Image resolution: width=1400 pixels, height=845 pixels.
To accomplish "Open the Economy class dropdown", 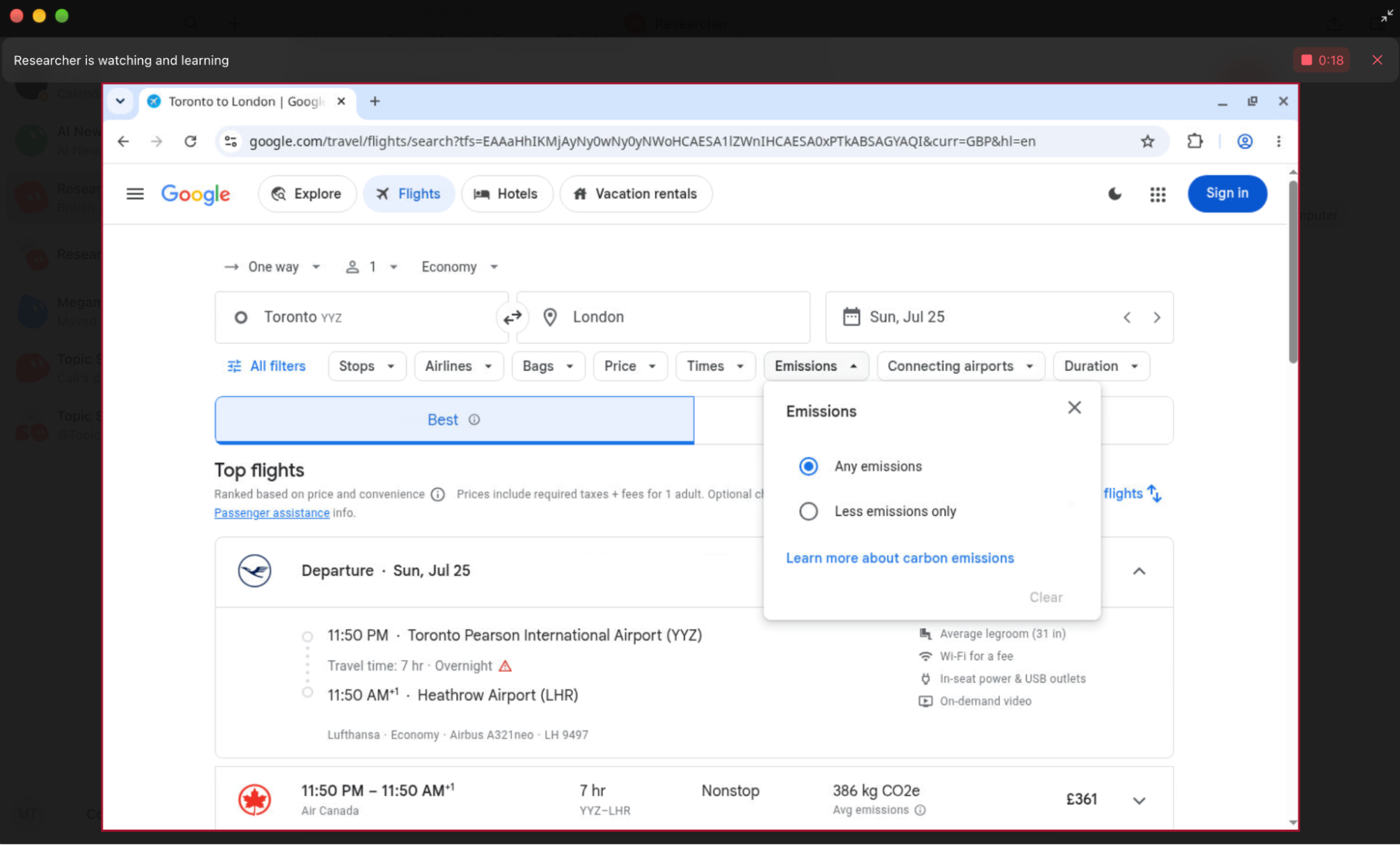I will point(459,267).
